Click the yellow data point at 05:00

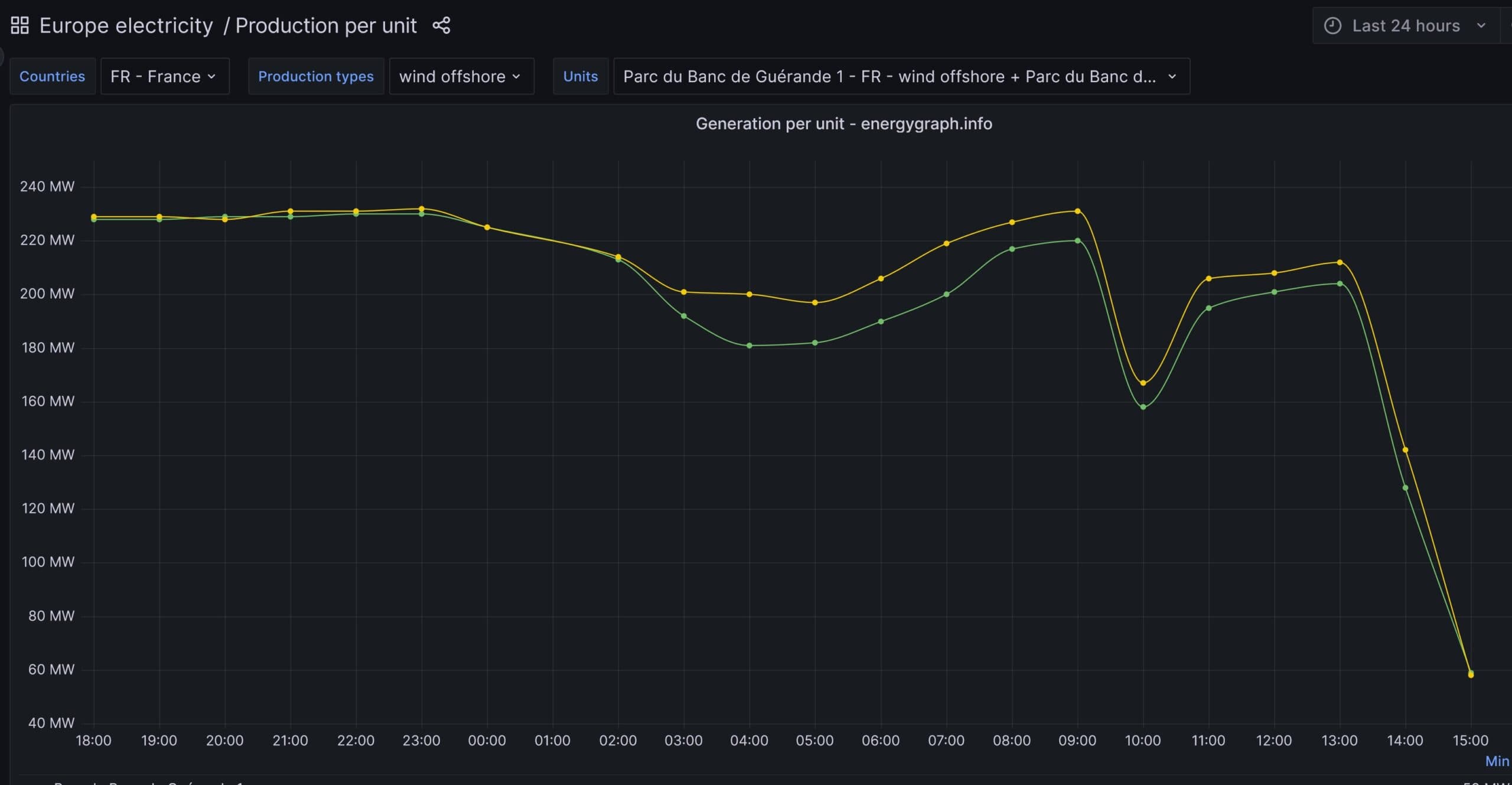815,302
